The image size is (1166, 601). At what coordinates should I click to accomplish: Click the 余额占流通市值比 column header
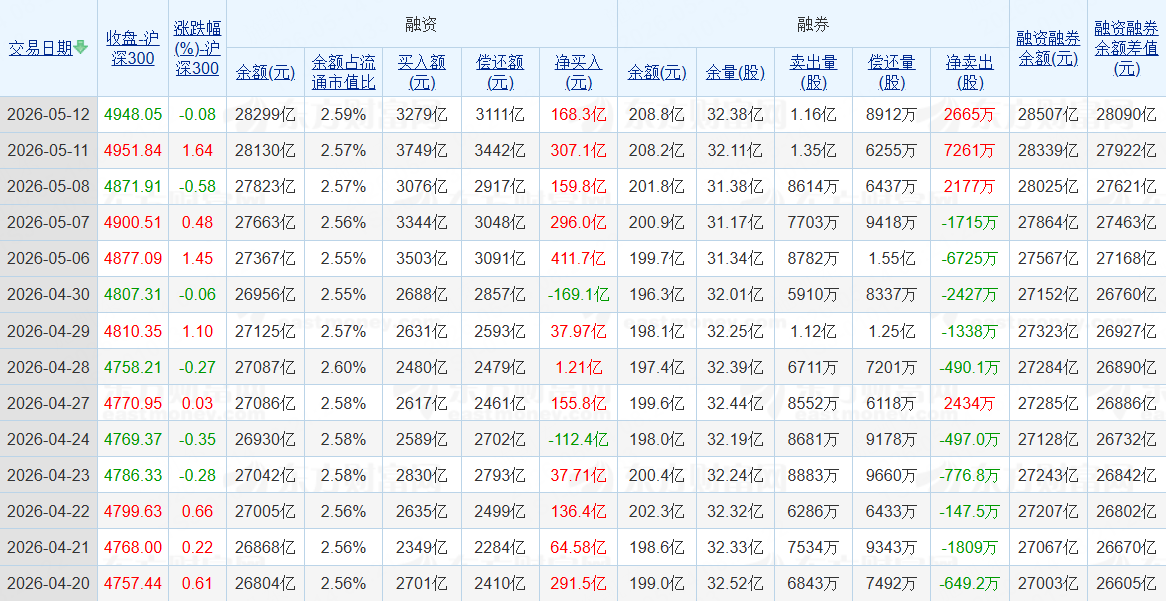[344, 72]
